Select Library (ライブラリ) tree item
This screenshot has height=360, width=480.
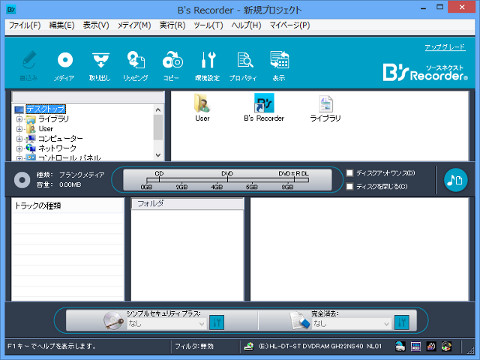pyautogui.click(x=53, y=119)
